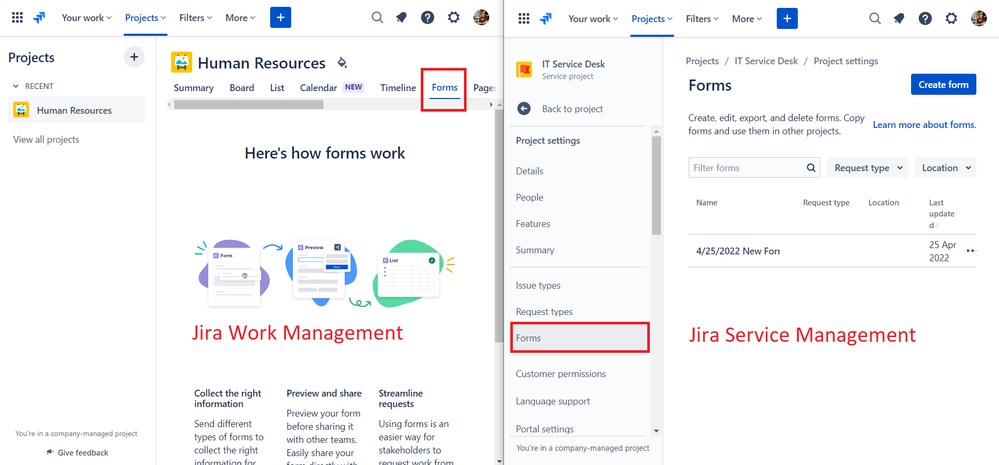
Task: Click Jira logo in Human Resources window
Action: (x=40, y=18)
